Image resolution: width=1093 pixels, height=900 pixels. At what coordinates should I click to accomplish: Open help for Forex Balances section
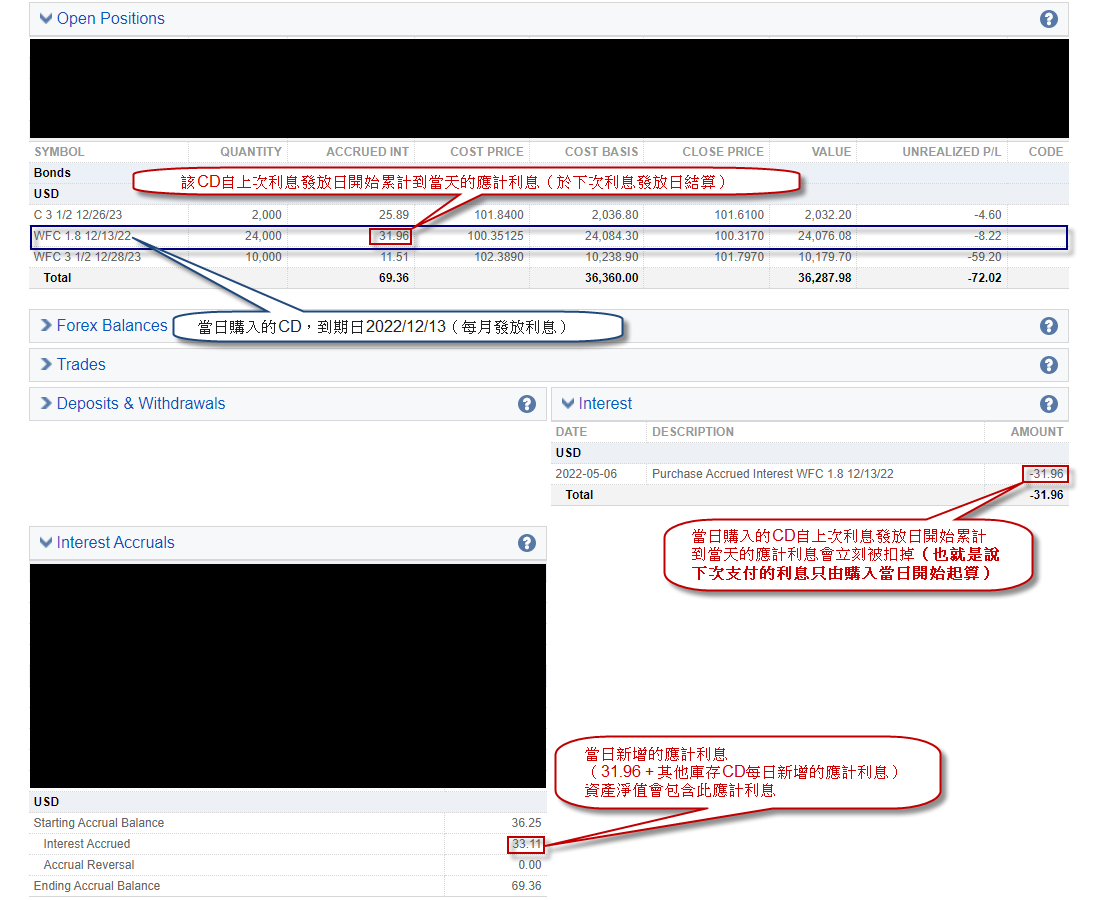1048,326
